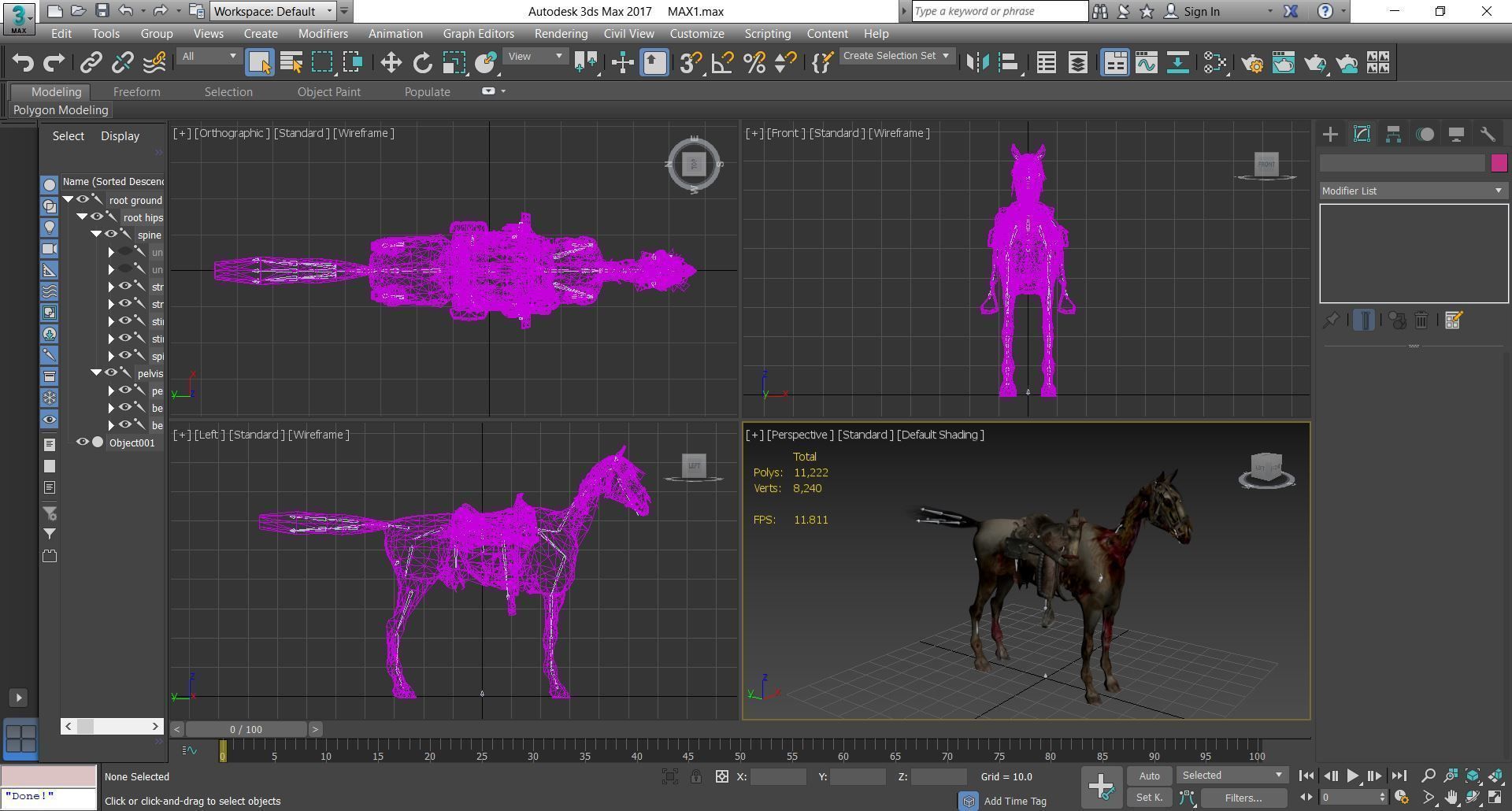Click the Filters... button
The width and height of the screenshot is (1512, 811).
pos(1243,798)
